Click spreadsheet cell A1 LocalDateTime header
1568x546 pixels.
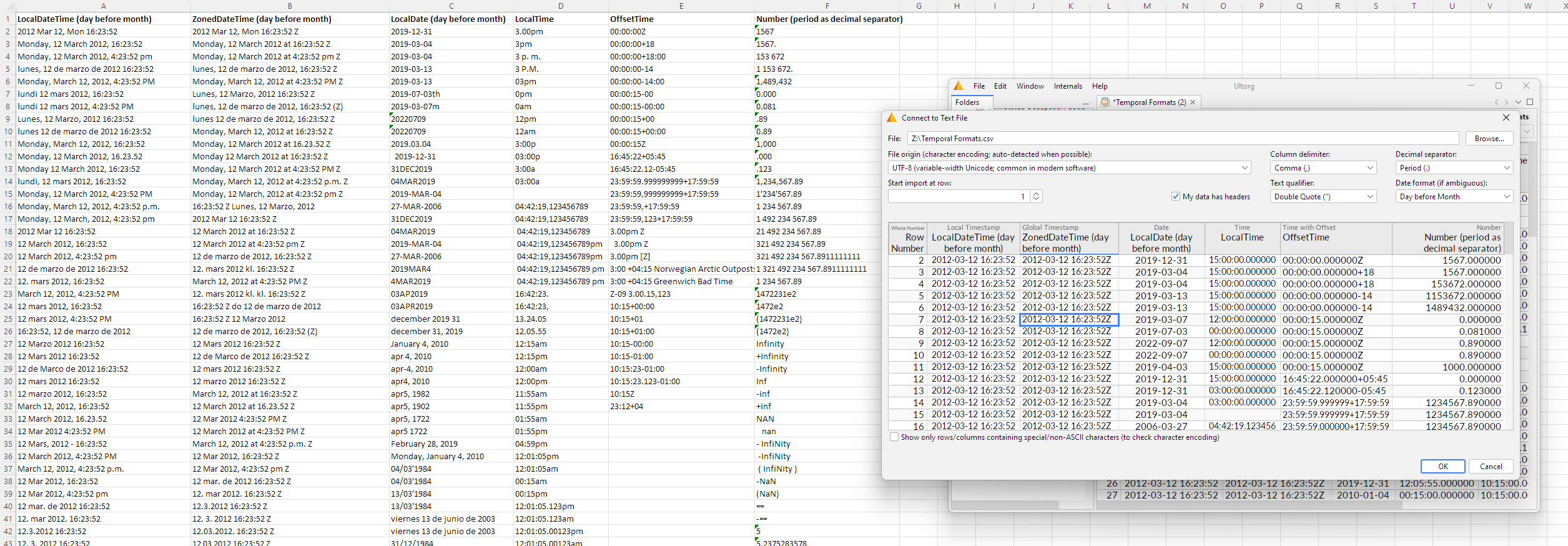[x=103, y=19]
